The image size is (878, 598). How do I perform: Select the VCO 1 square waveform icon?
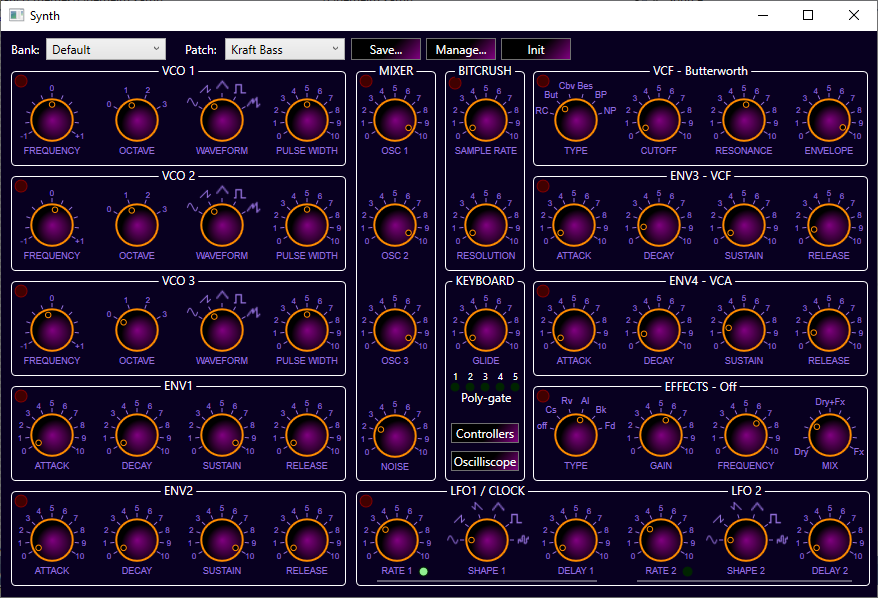240,88
